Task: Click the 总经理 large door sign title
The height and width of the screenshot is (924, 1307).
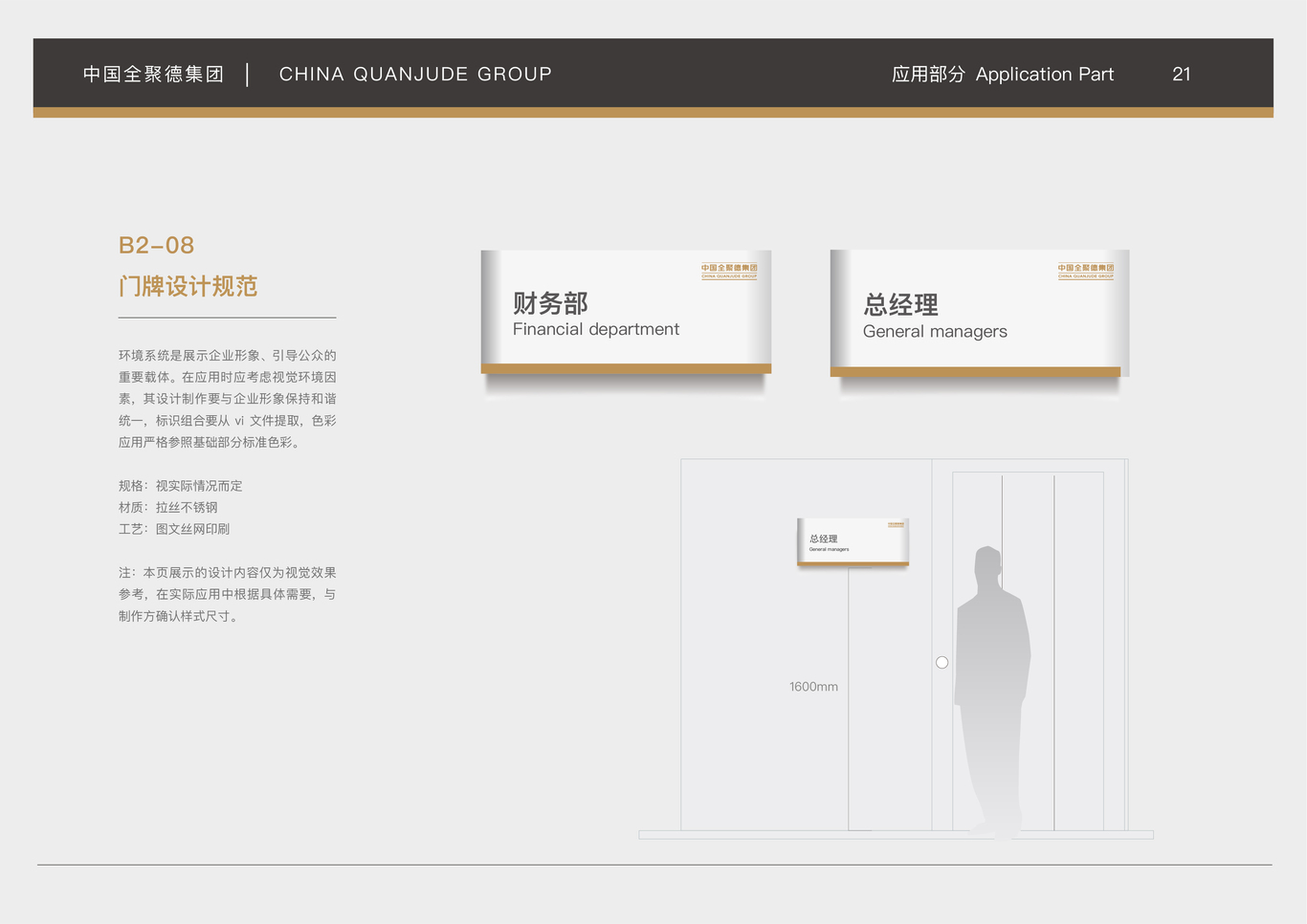Action: coord(900,305)
